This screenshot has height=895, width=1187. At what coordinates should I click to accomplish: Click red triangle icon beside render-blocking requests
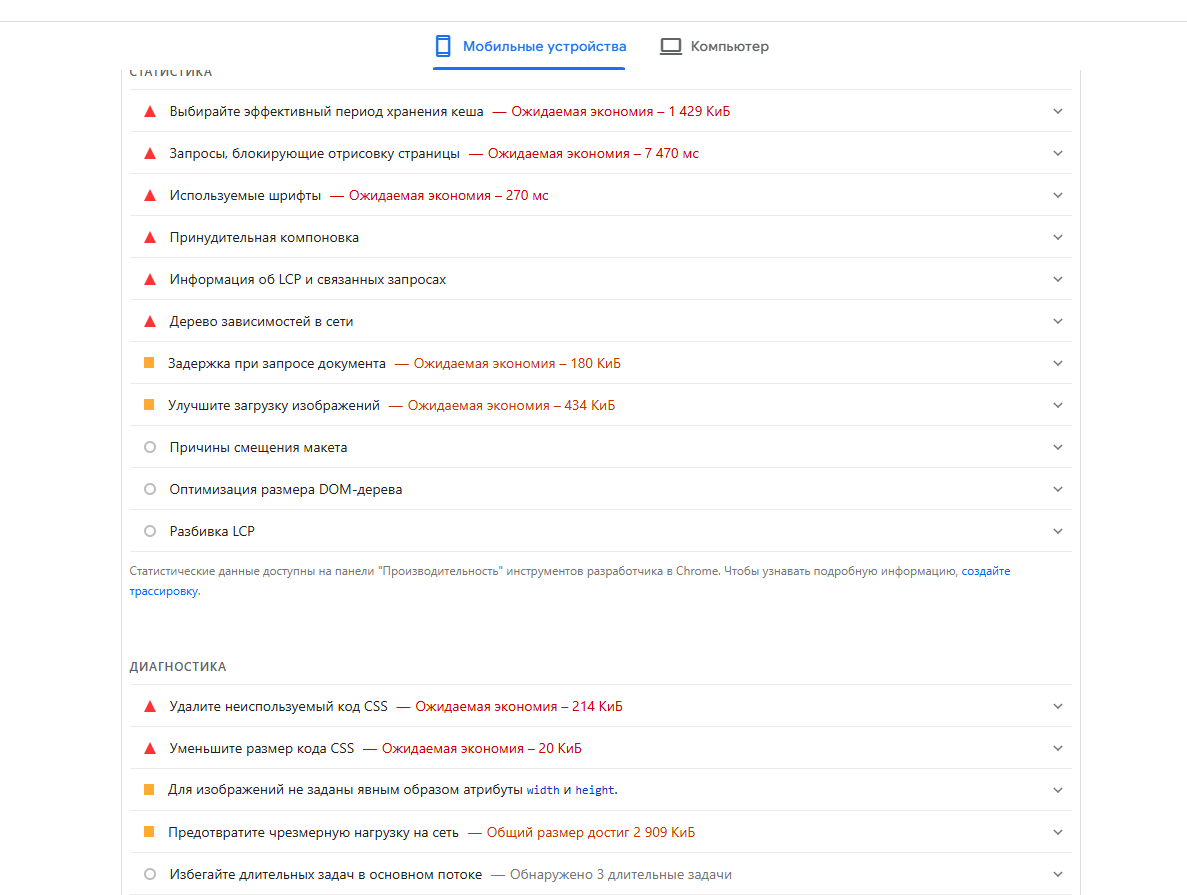point(150,153)
